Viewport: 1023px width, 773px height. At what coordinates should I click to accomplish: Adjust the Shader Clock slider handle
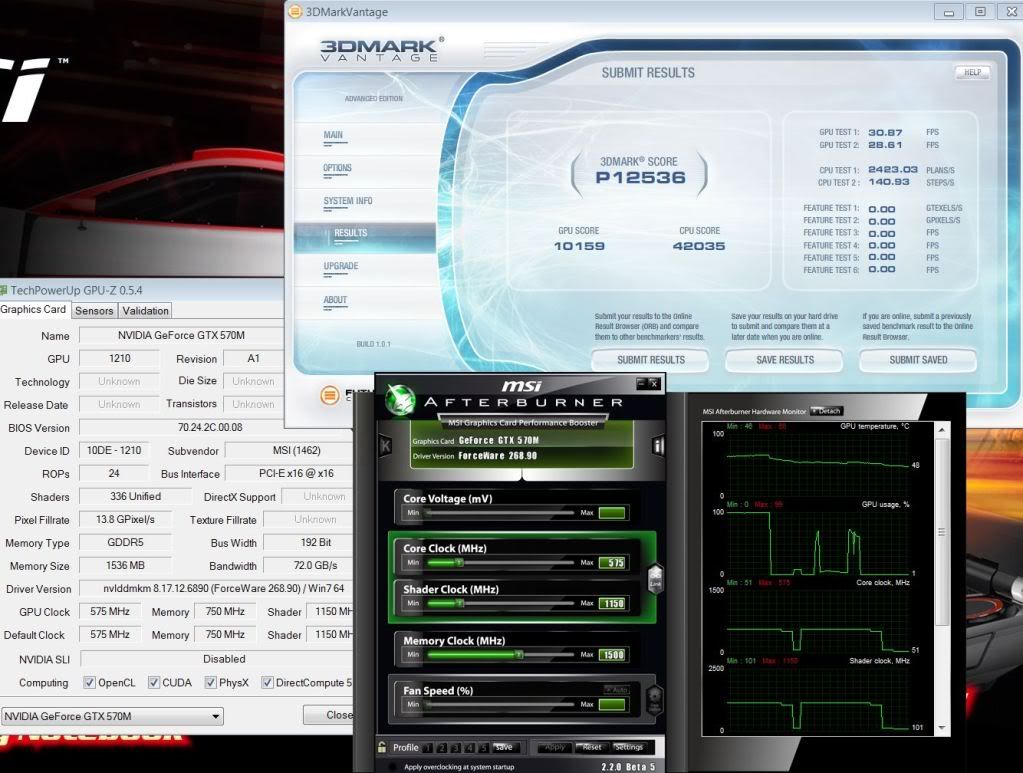point(459,603)
